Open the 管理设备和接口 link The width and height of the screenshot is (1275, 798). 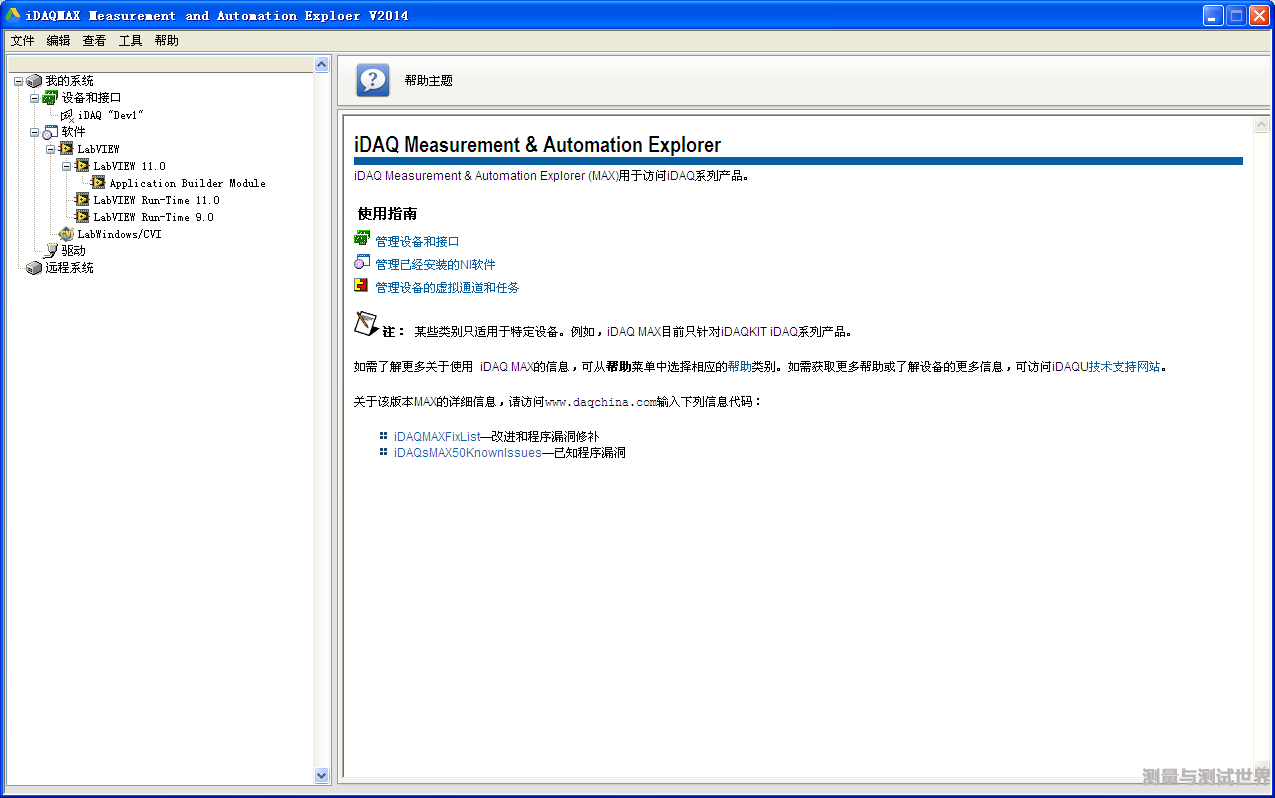pos(417,242)
